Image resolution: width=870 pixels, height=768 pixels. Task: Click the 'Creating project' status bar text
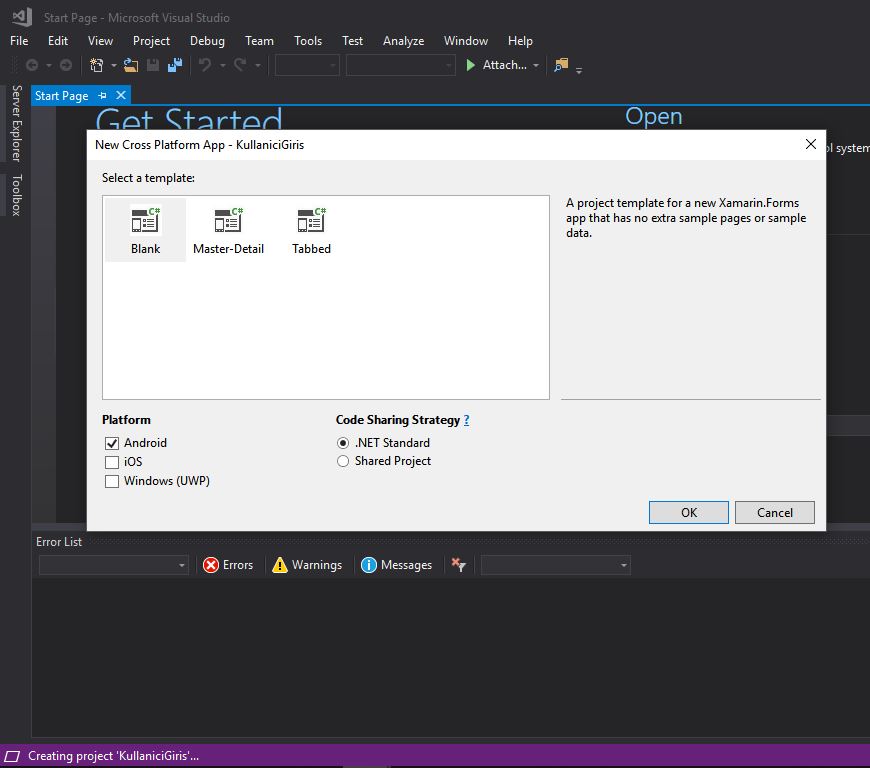113,756
